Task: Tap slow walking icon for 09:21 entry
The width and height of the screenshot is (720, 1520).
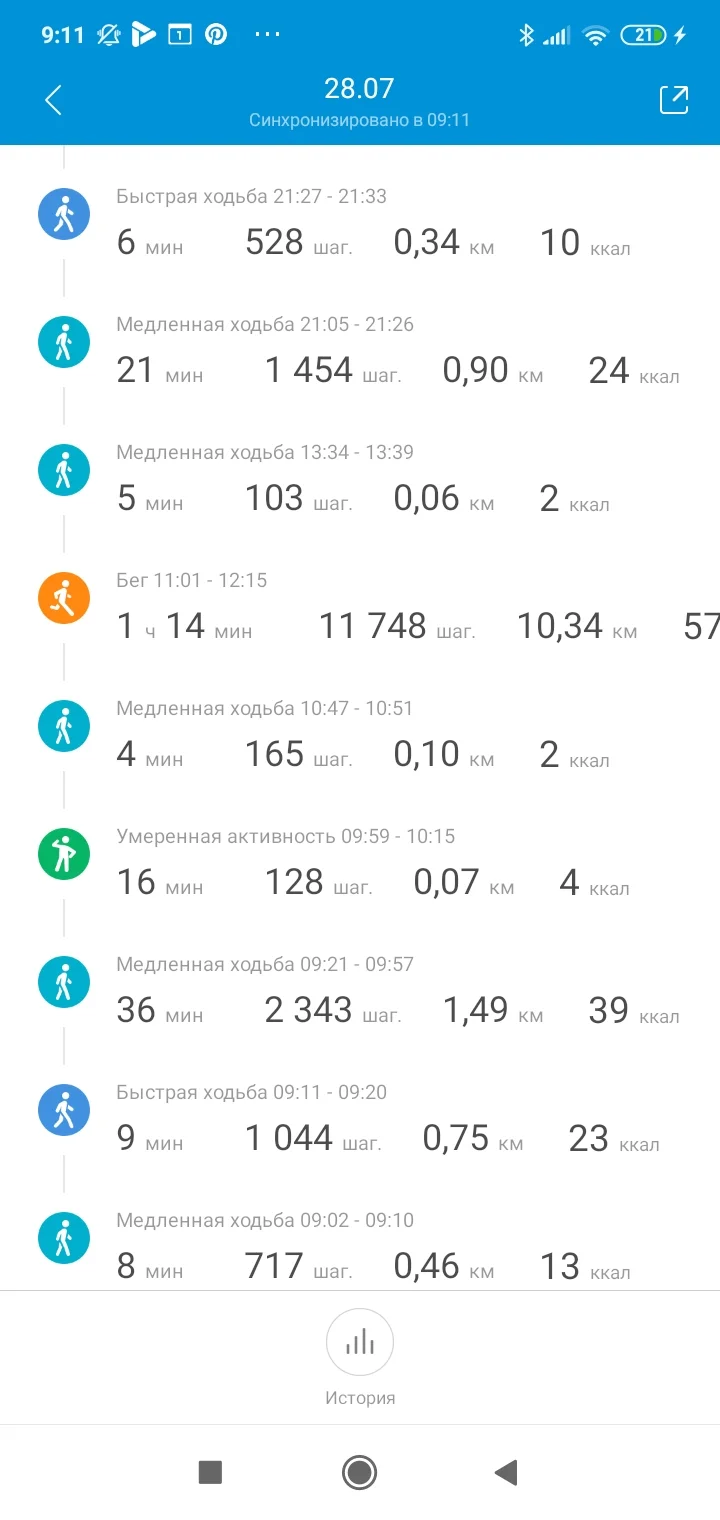Action: [64, 983]
